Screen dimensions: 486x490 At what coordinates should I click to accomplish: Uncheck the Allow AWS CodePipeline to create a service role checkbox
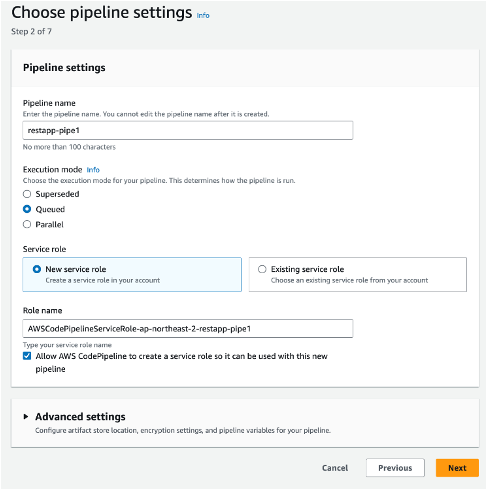tap(27, 356)
